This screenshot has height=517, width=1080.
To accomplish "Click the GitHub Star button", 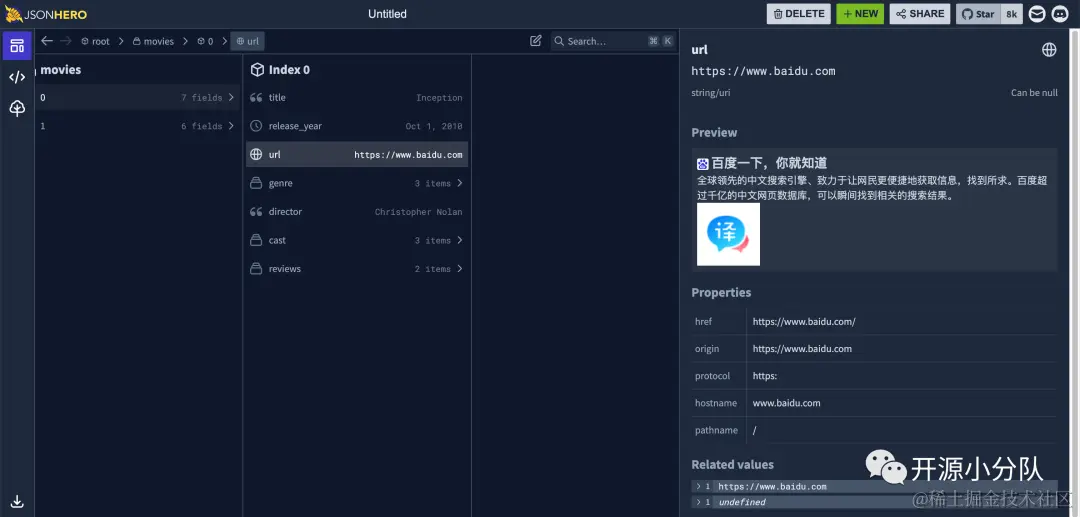I will (978, 14).
